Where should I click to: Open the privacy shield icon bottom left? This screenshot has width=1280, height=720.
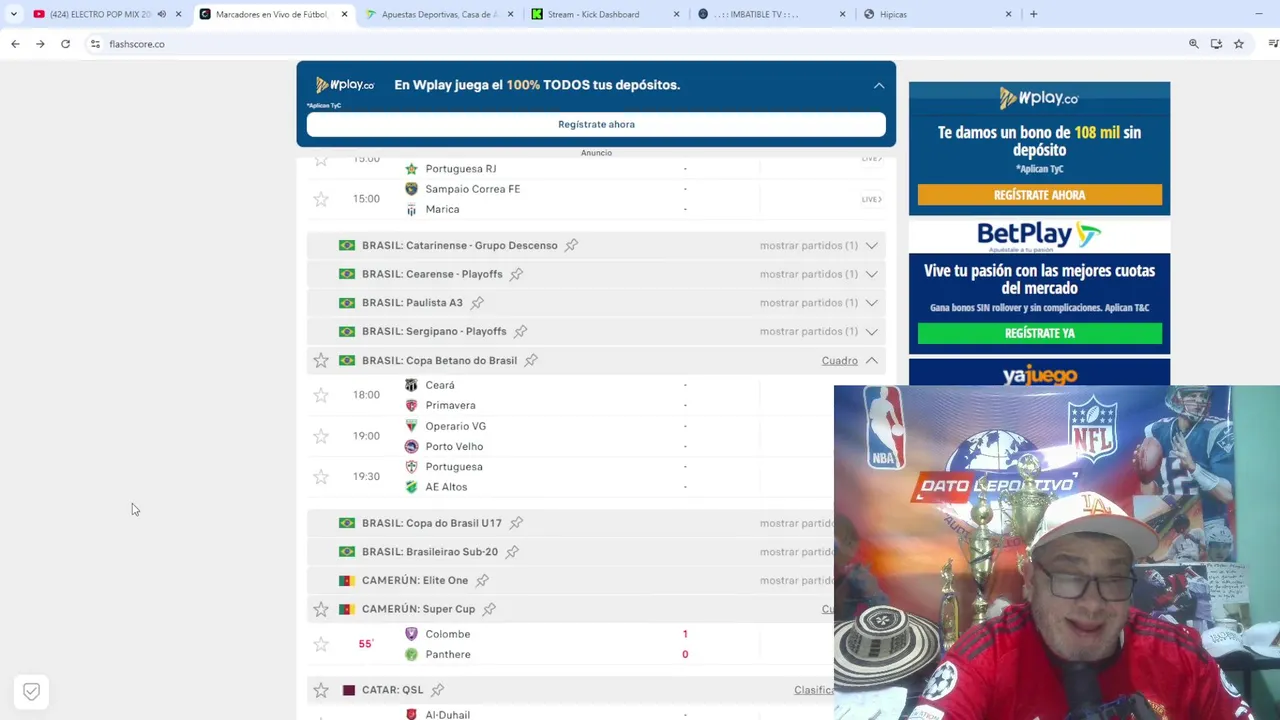coord(31,691)
